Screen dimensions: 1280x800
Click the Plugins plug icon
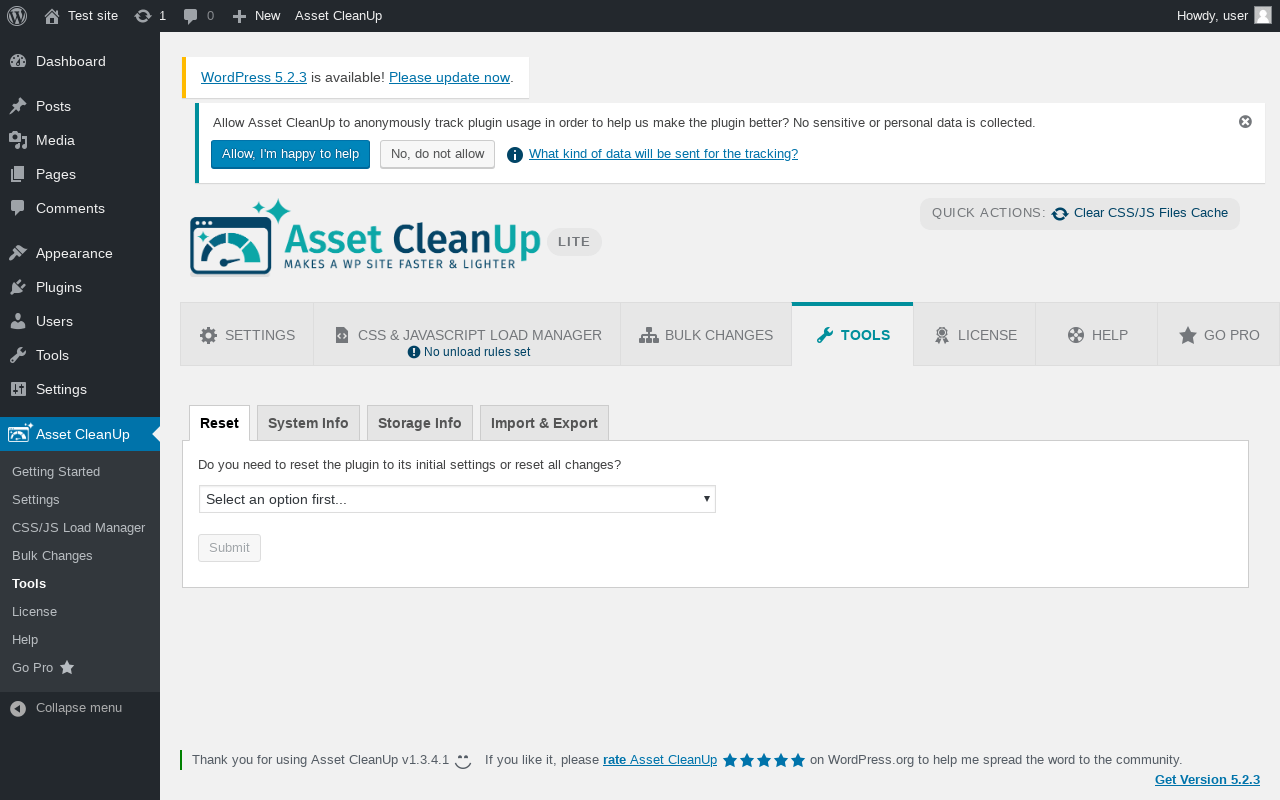click(18, 287)
